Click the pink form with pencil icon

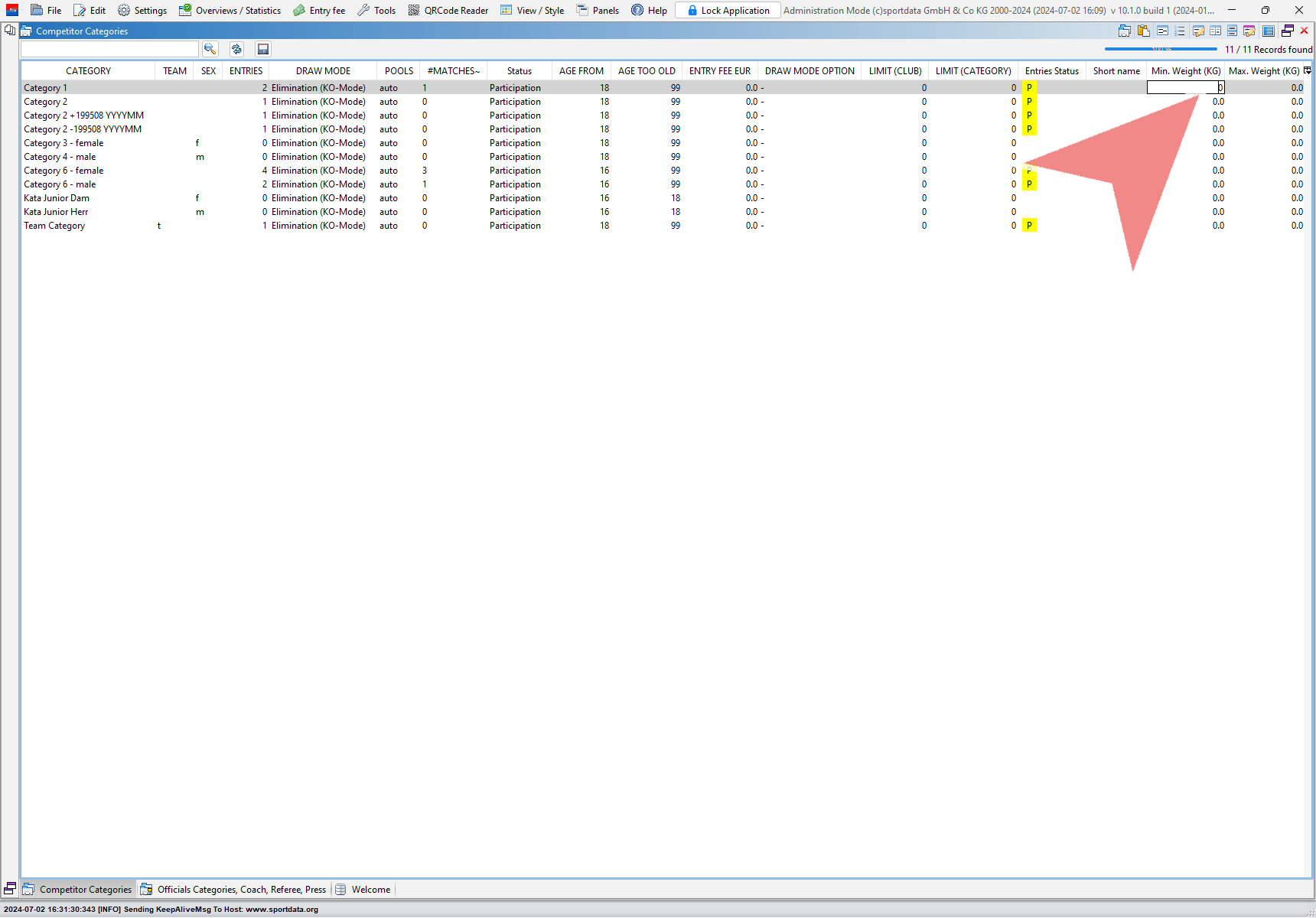coord(1249,31)
